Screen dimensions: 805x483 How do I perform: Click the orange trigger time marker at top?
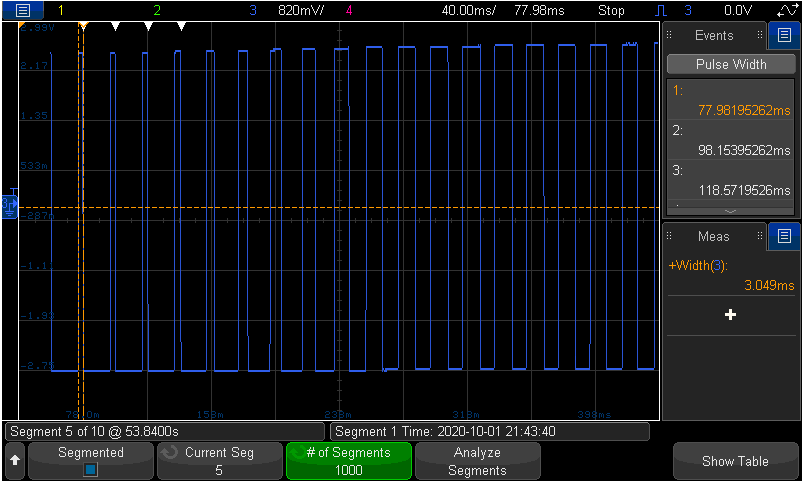(83, 26)
